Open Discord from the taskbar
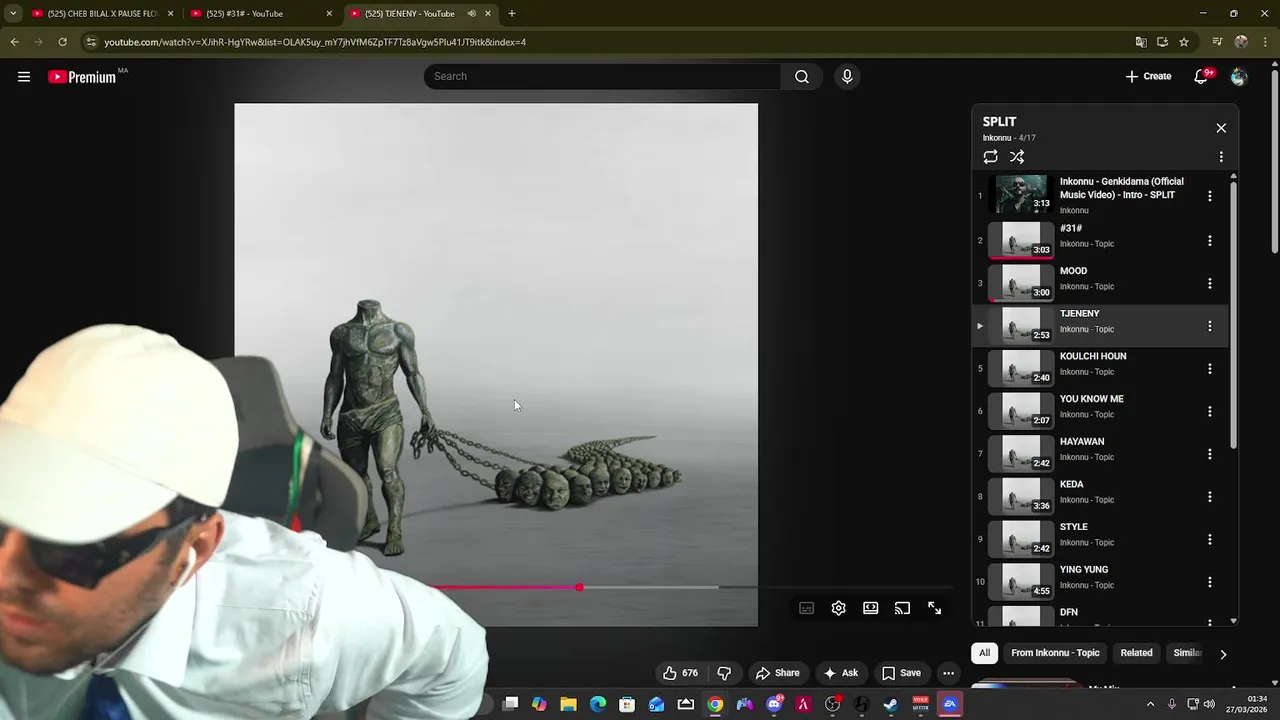This screenshot has width=1280, height=720. point(774,705)
